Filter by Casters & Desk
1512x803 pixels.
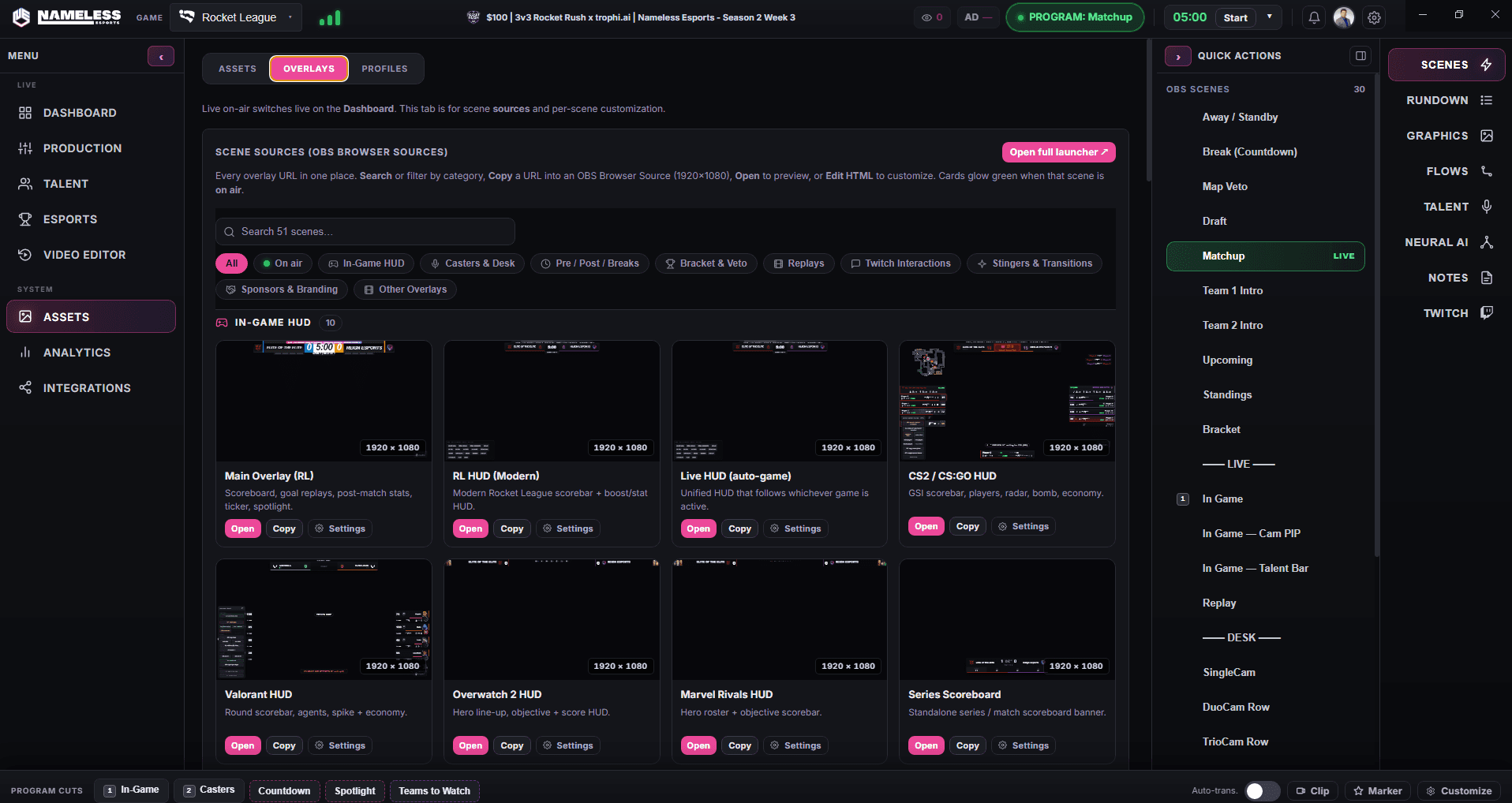[472, 263]
